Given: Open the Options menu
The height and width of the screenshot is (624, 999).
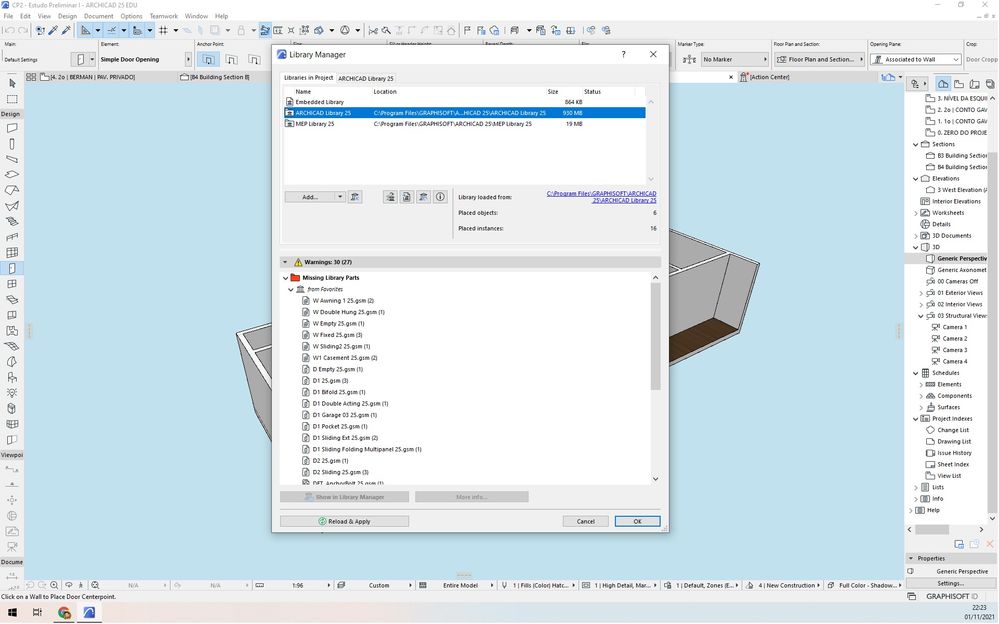Looking at the screenshot, I should [x=131, y=16].
